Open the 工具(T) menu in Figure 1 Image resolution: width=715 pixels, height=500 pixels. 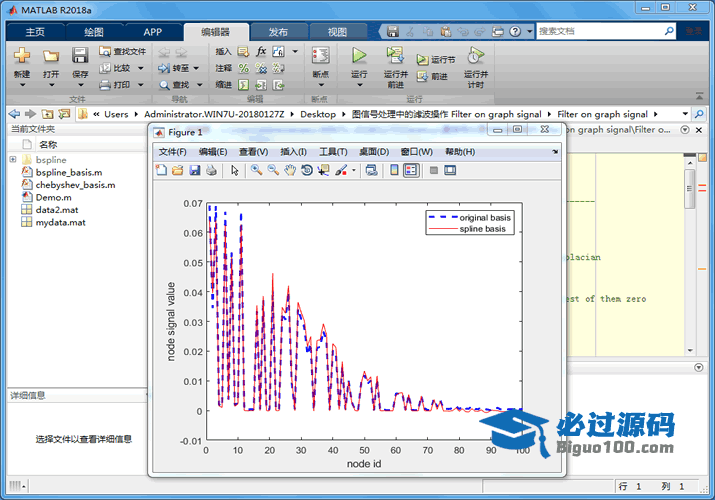(x=333, y=152)
